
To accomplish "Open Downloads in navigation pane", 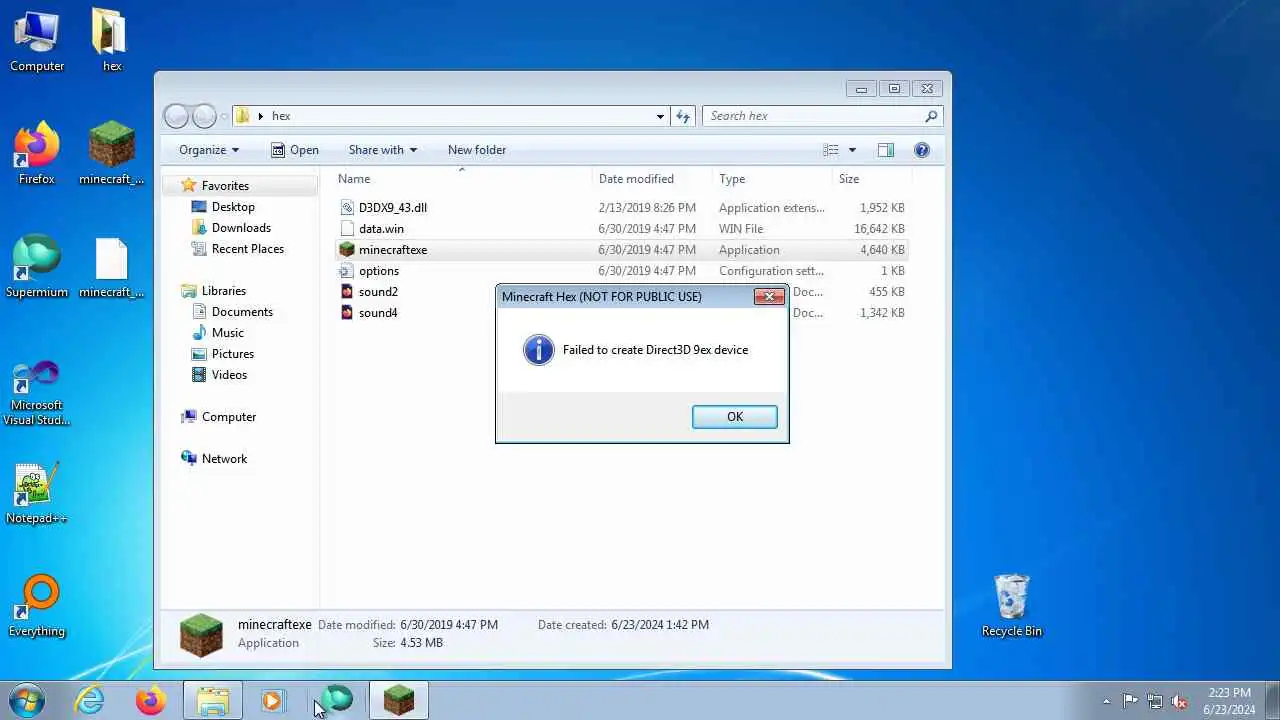I will pyautogui.click(x=241, y=228).
